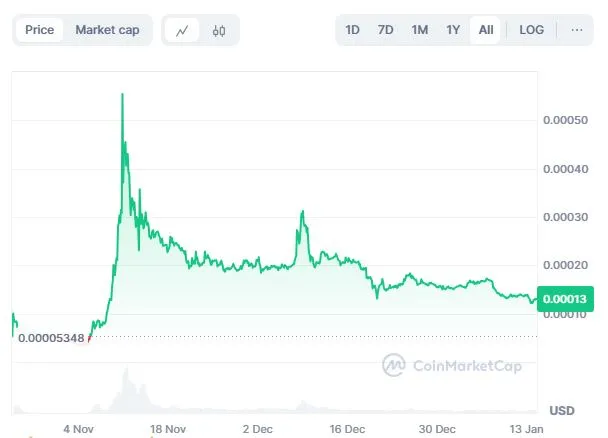
Task: Select the Market cap tab
Action: pyautogui.click(x=107, y=30)
